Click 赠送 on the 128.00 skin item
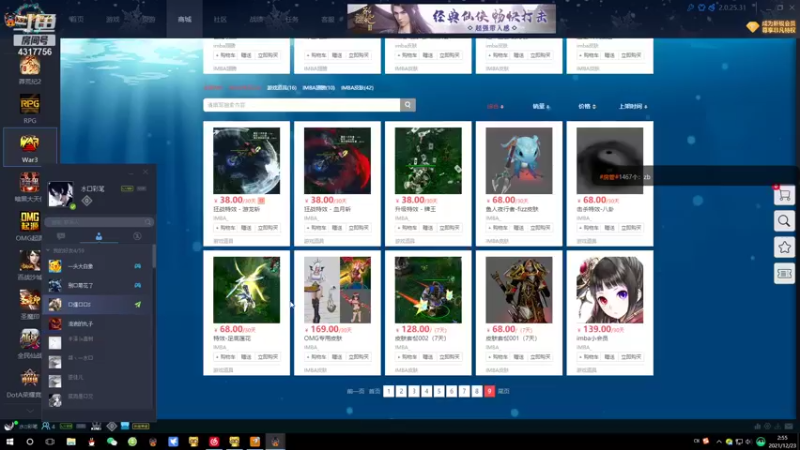This screenshot has height=450, width=800. coord(428,357)
